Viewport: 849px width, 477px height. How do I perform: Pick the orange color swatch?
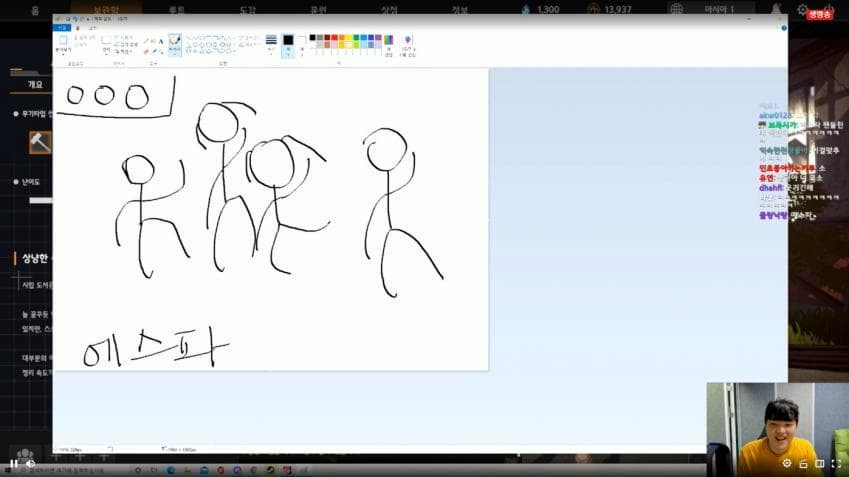[x=342, y=37]
